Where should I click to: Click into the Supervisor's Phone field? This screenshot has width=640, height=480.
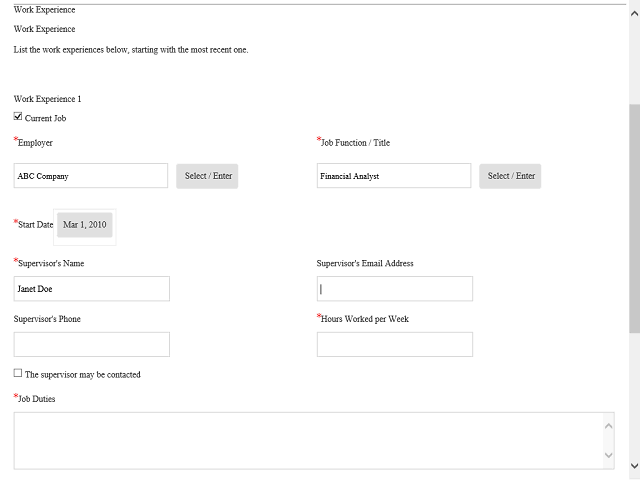(92, 344)
